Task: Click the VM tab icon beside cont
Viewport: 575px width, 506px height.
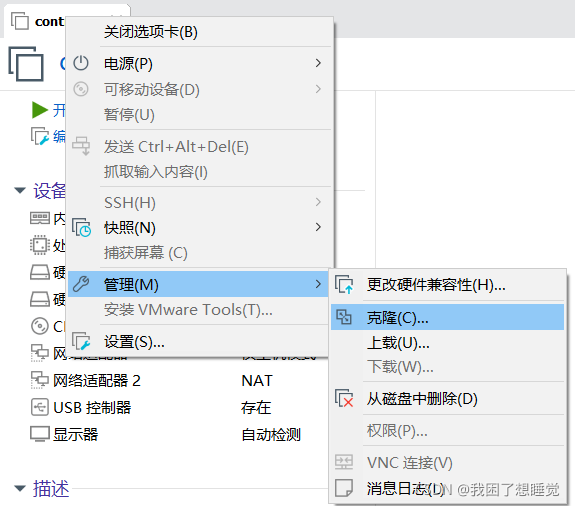Action: point(20,21)
